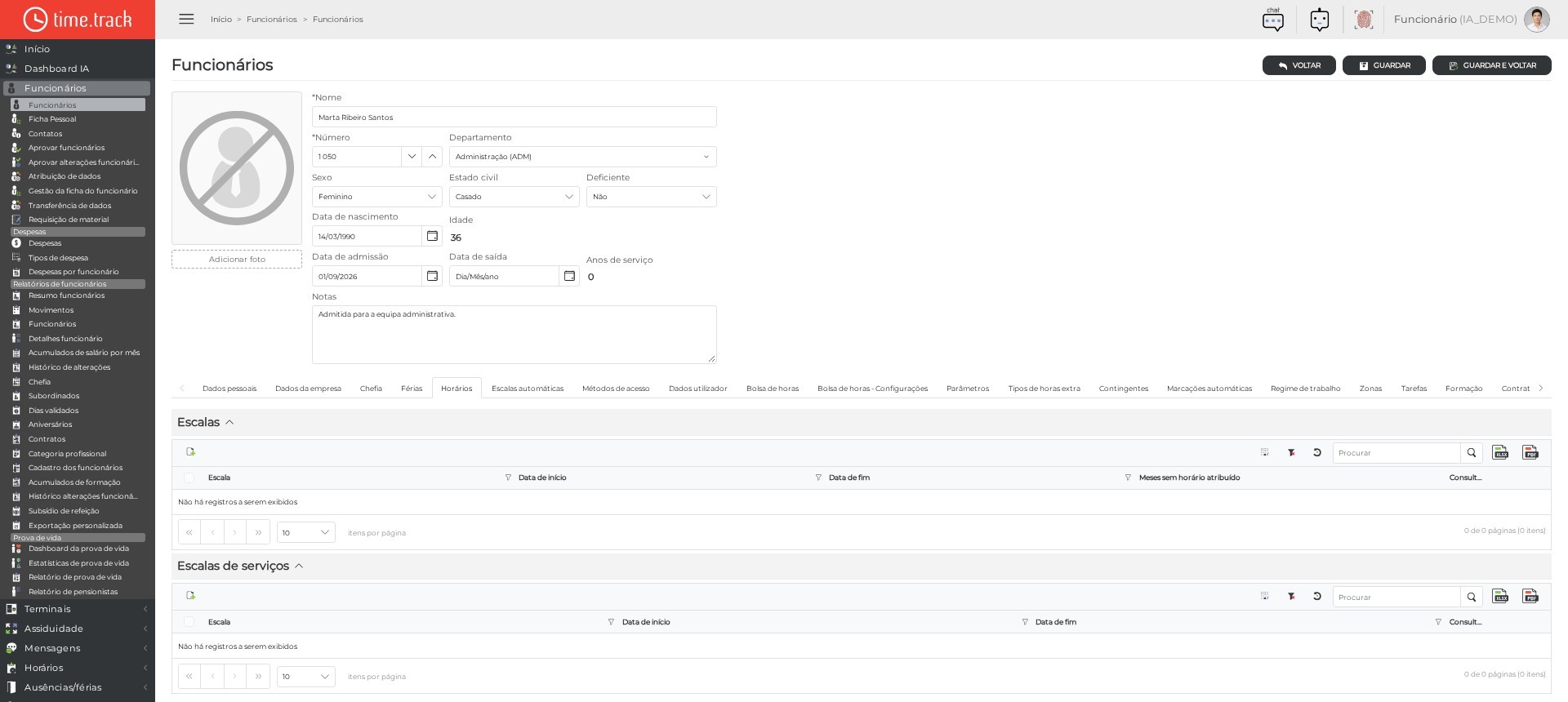Click the fingerprint icon in the header

point(1363,19)
